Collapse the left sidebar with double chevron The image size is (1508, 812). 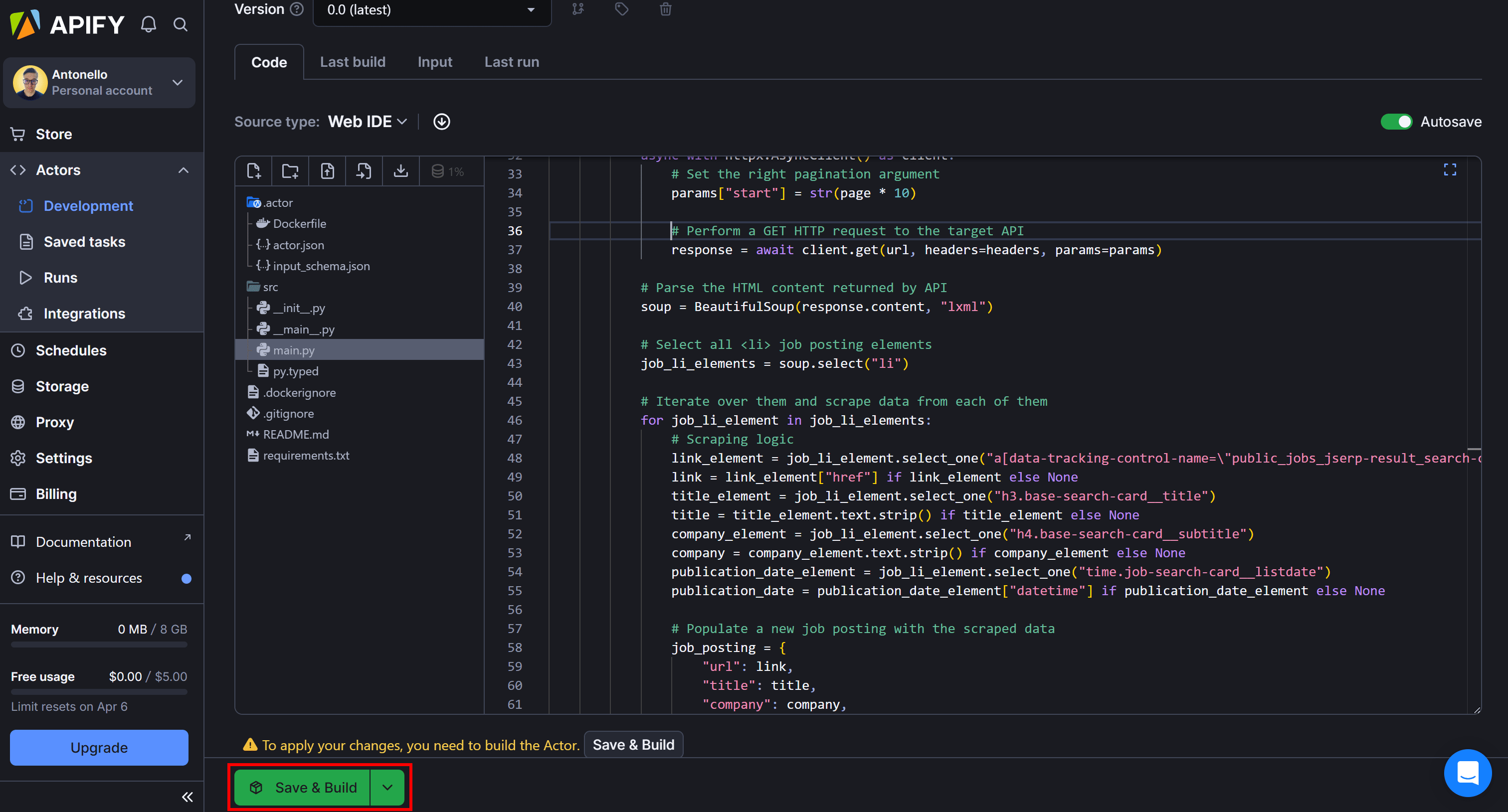[x=188, y=797]
